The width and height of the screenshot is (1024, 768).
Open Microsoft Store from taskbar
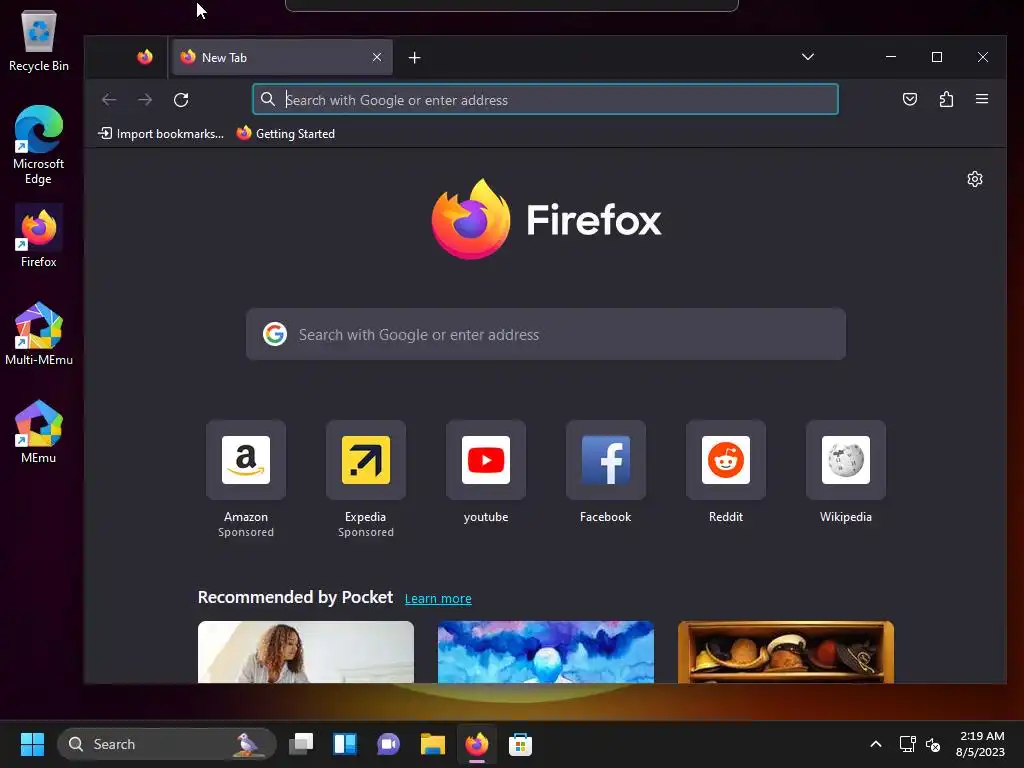click(520, 744)
